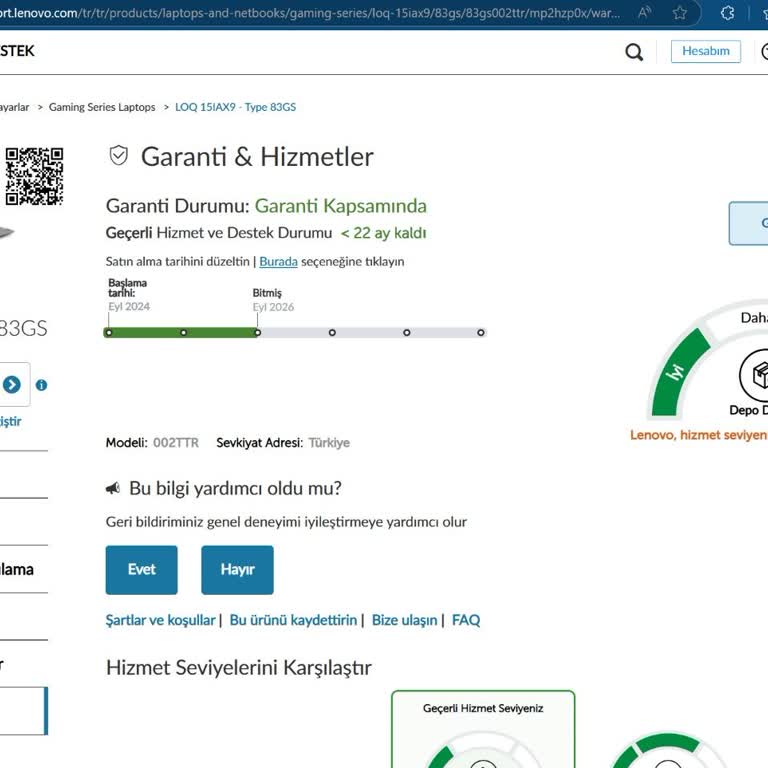Open Gaming Series Laptops breadcrumb
This screenshot has height=768, width=768.
(x=102, y=107)
